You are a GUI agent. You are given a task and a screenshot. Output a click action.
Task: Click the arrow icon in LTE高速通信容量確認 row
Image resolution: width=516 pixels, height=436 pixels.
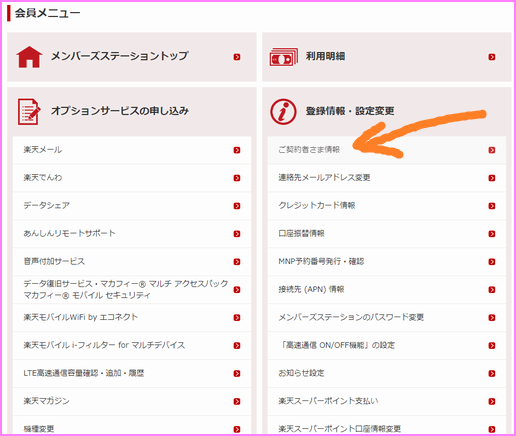click(x=237, y=373)
